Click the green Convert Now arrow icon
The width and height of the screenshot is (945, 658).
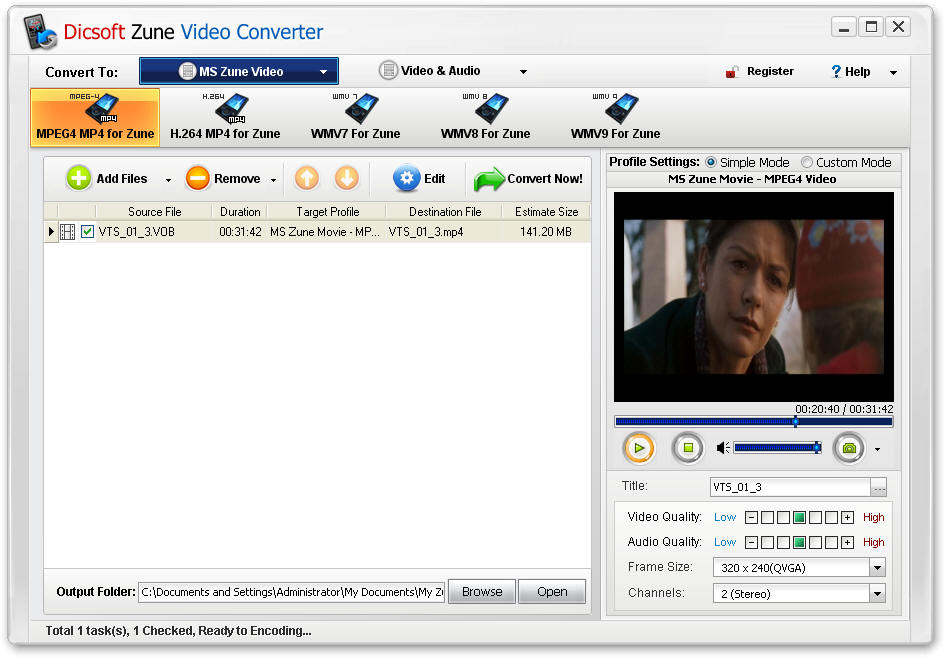489,179
